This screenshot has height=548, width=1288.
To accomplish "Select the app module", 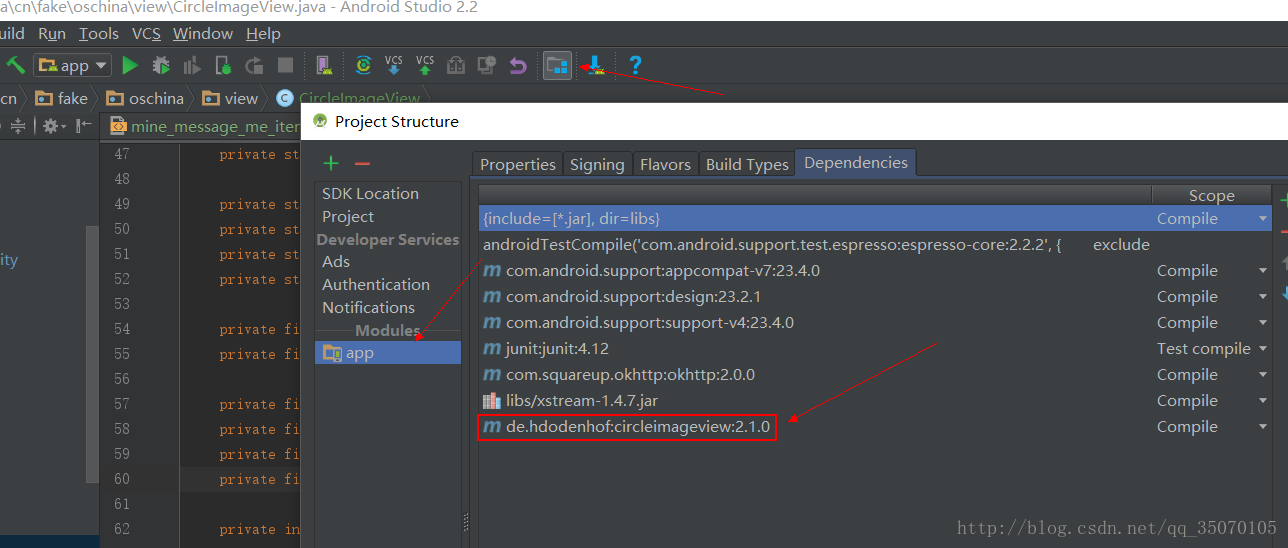I will 388,353.
